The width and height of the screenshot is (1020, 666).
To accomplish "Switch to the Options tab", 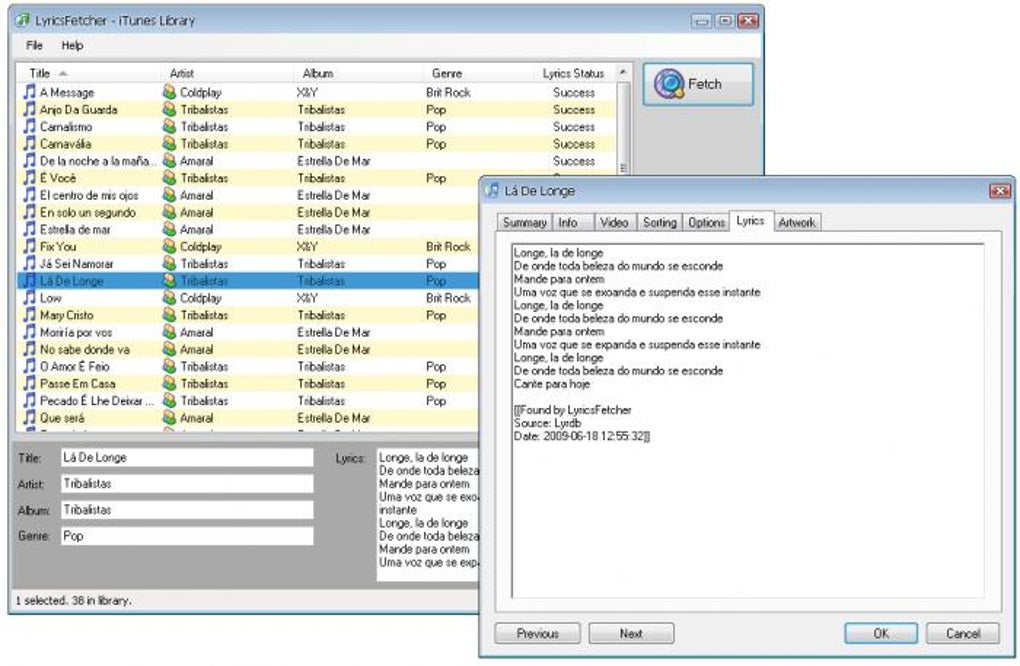I will (706, 222).
